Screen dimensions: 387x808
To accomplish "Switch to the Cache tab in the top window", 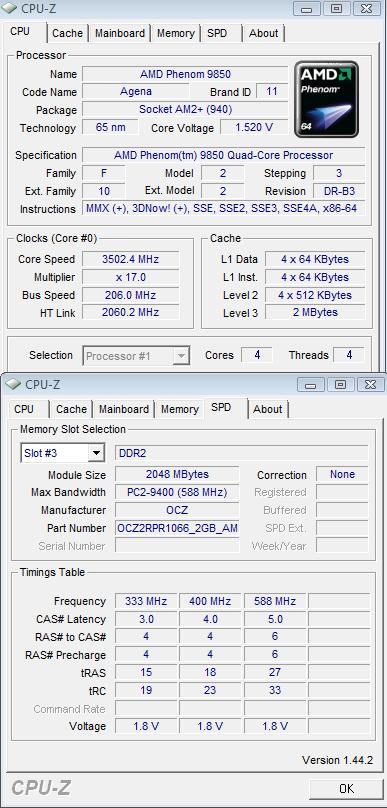I will [x=67, y=33].
